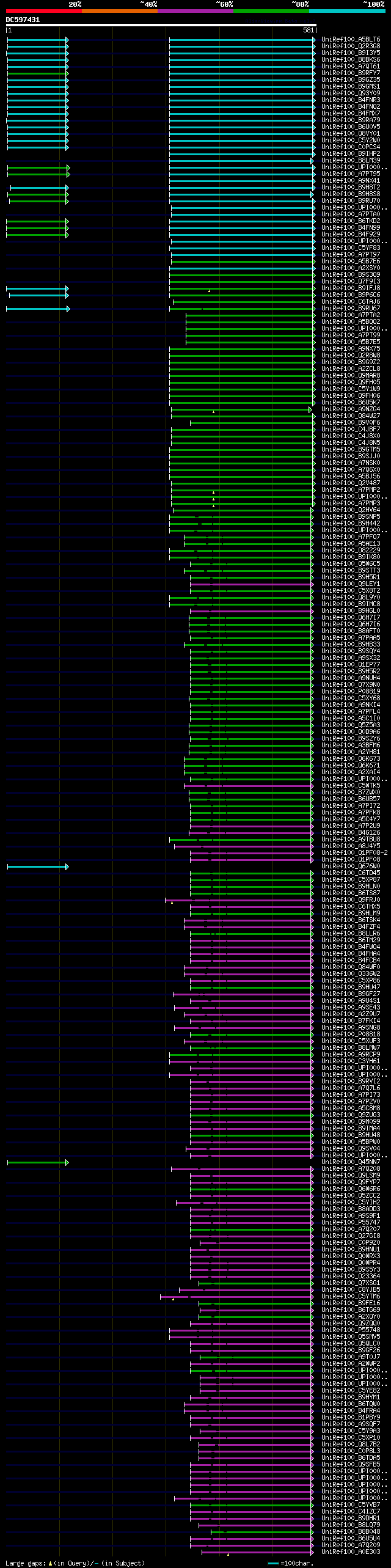Viewport: 391px width, 1568px height.
Task: Open the UniRef100_Q6K671 hit
Action: (x=351, y=766)
